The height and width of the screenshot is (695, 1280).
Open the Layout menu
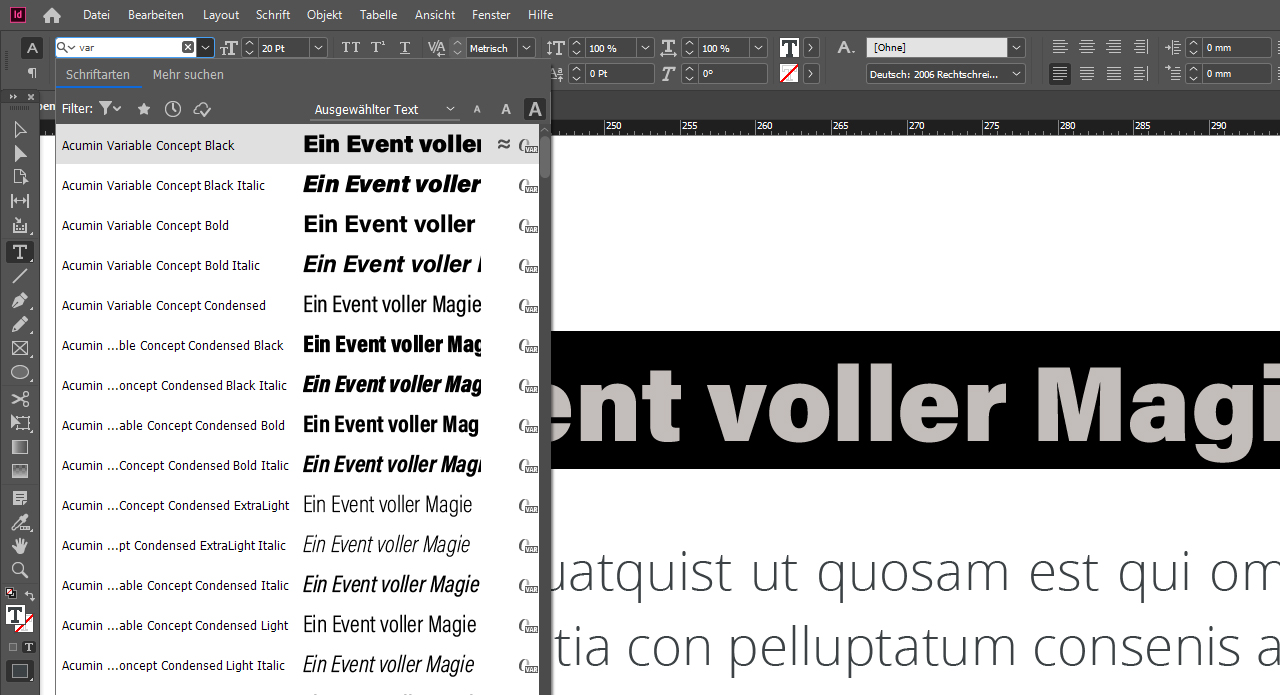(x=221, y=15)
